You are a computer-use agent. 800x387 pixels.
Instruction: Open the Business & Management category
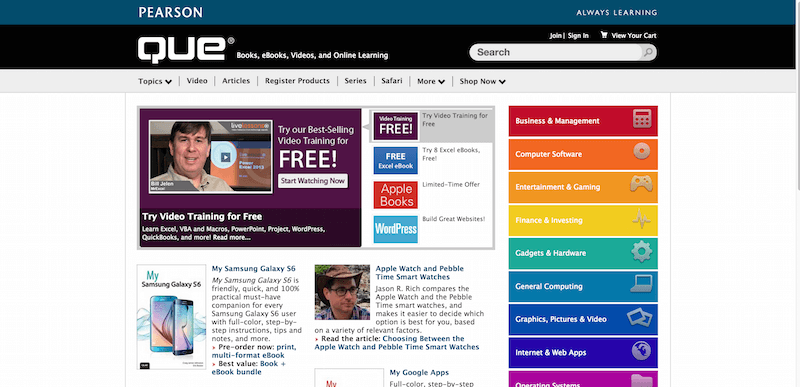point(583,121)
